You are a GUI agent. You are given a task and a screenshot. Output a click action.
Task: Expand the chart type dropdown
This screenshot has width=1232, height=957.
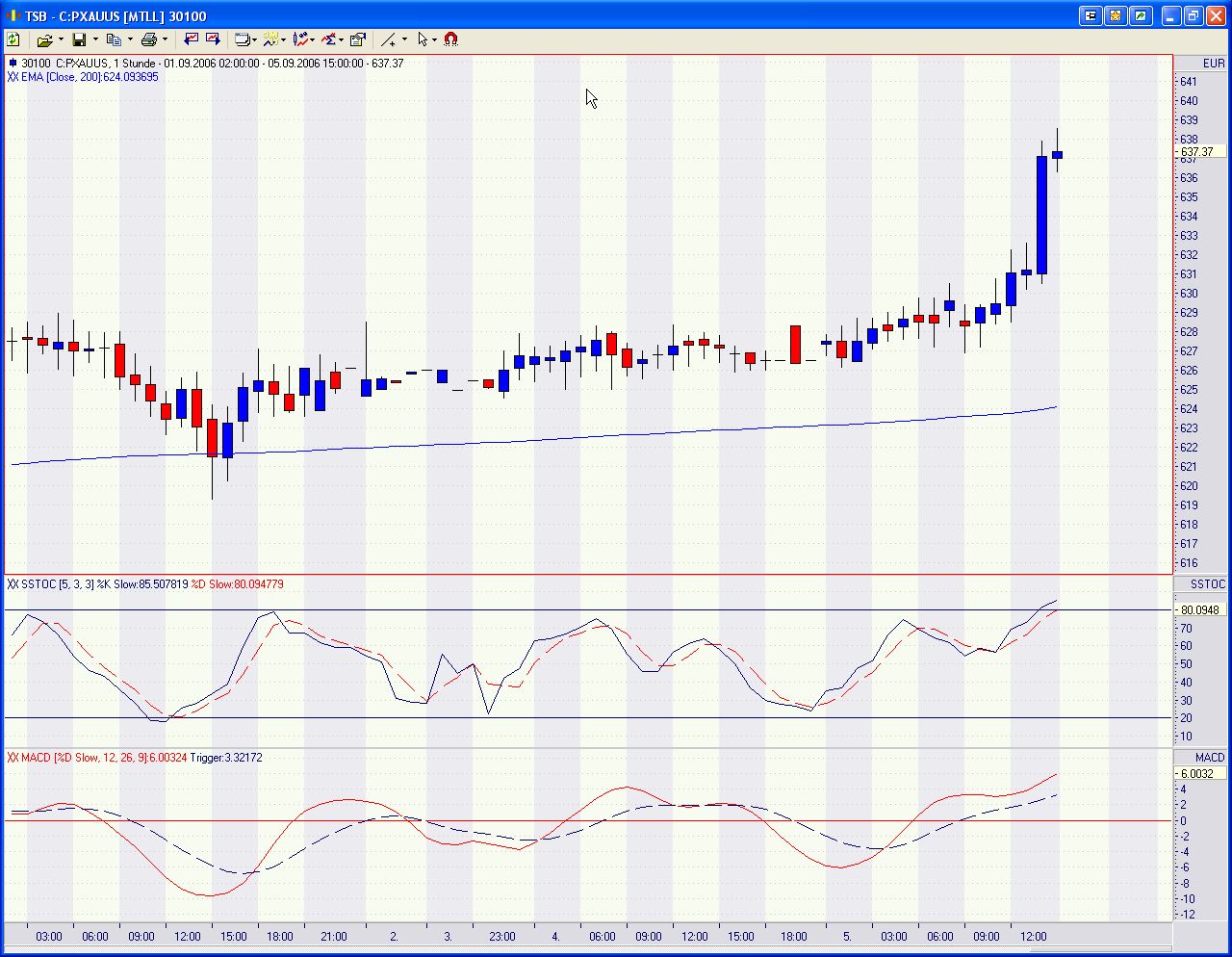click(x=254, y=39)
